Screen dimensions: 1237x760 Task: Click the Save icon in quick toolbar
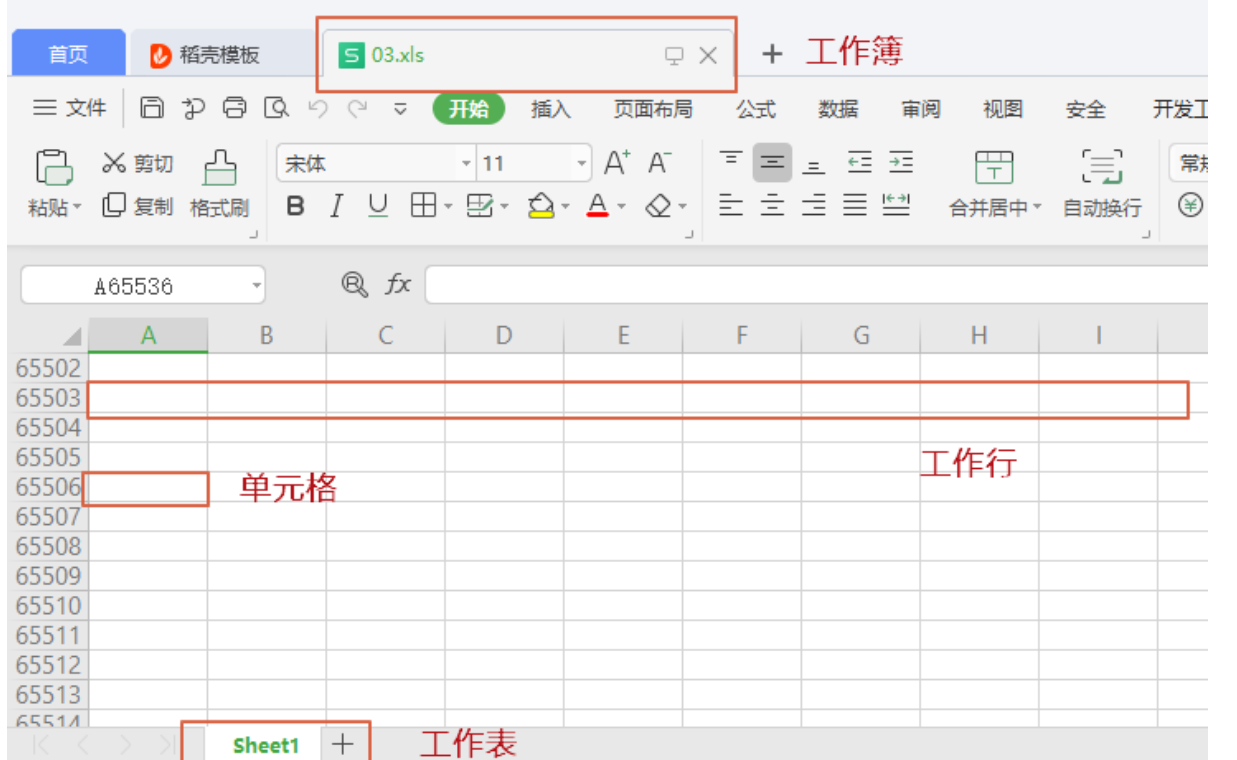pos(152,108)
